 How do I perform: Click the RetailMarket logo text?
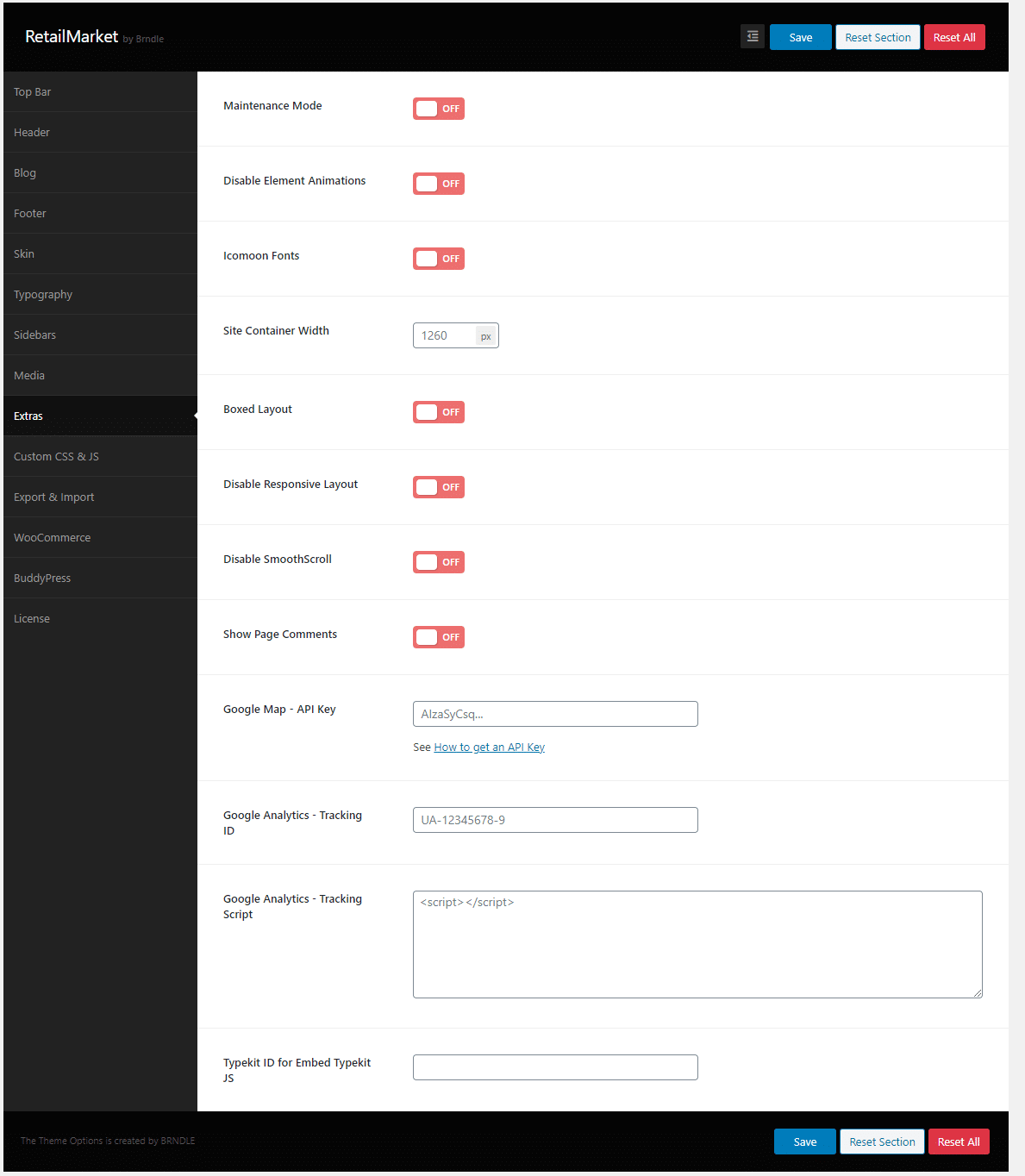72,36
